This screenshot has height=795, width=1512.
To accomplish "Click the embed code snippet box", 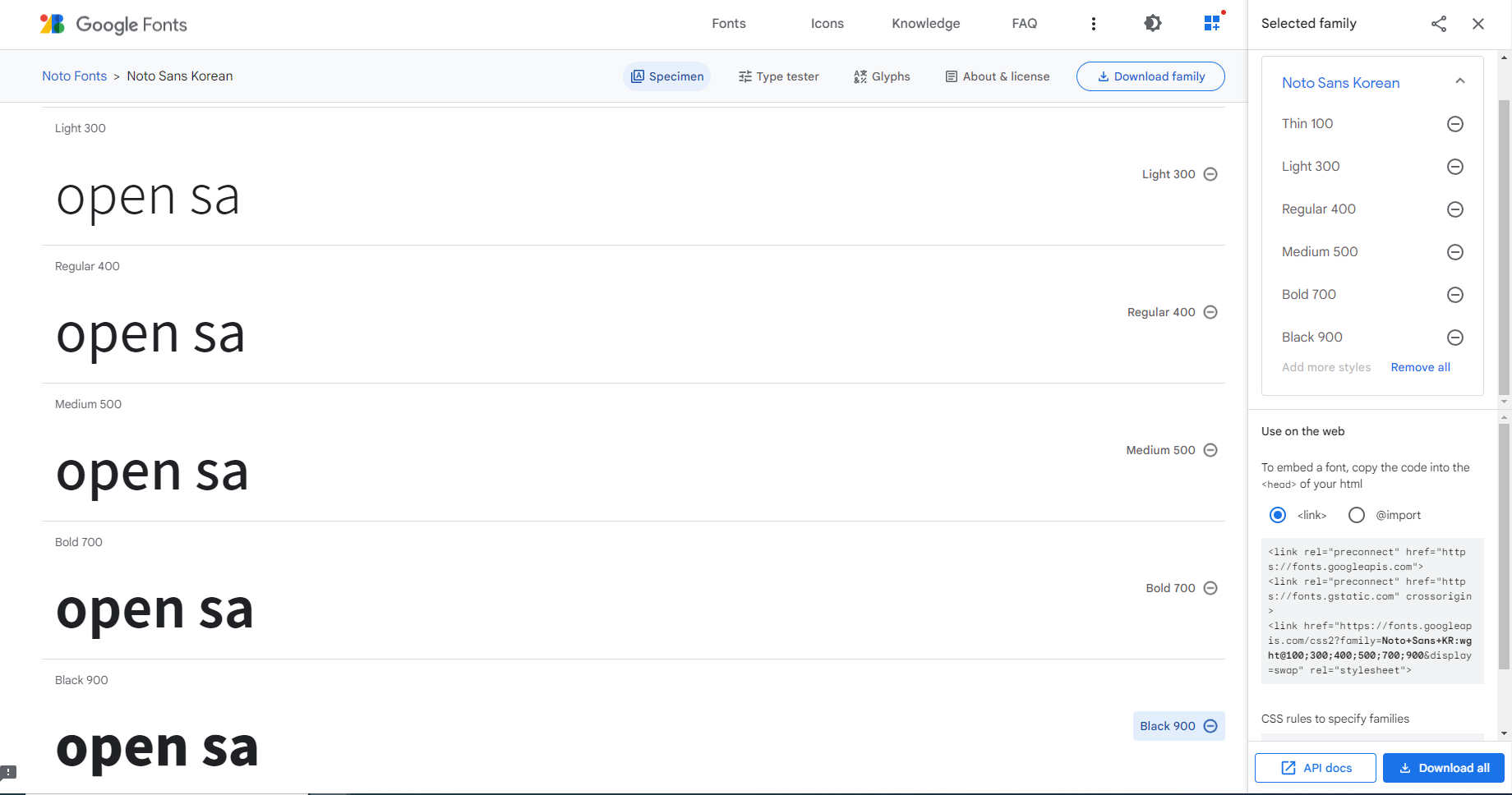I will tap(1372, 611).
